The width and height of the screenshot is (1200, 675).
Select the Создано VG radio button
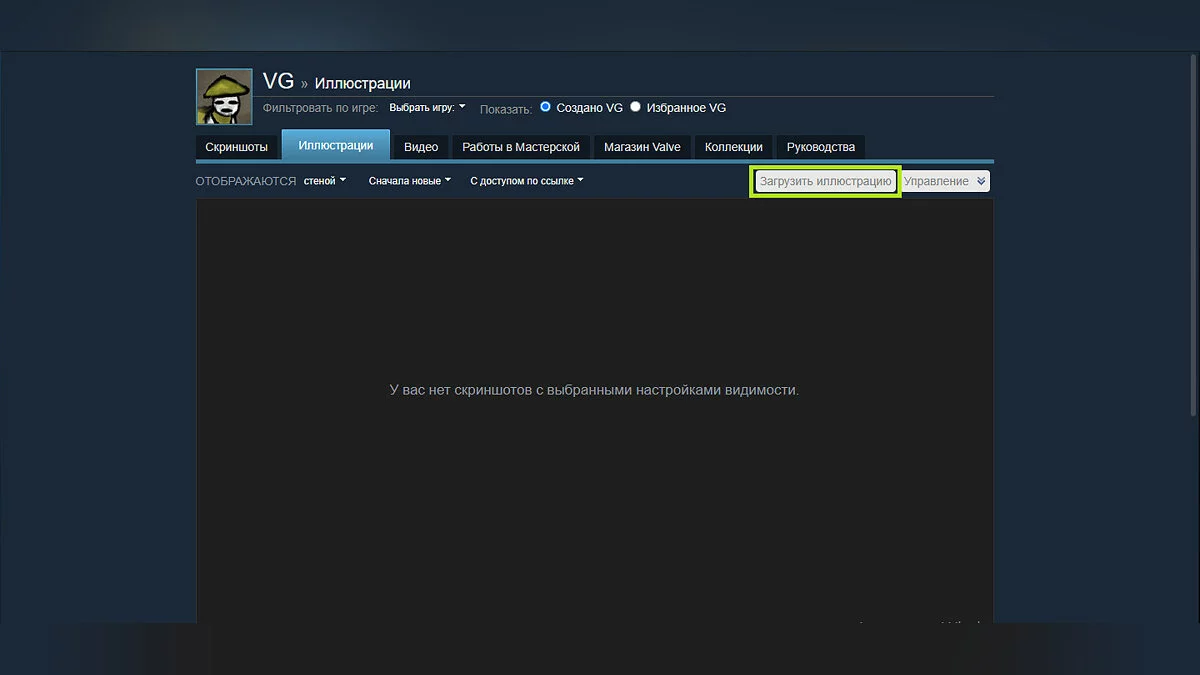click(546, 106)
